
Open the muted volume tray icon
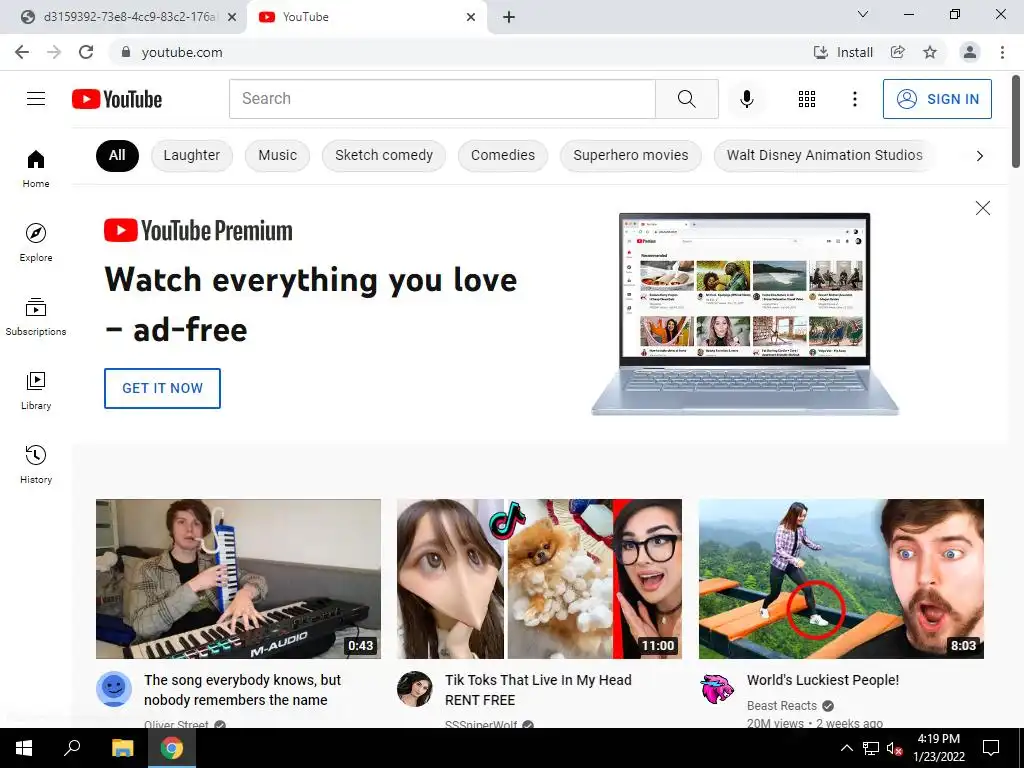pyautogui.click(x=894, y=748)
